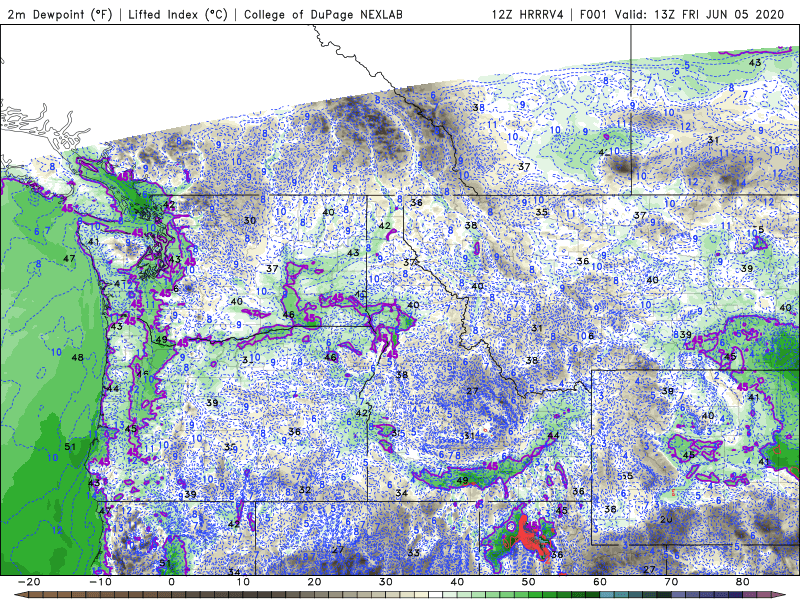800x600 pixels.
Task: Click the 10 tick label on color scale
Action: click(x=243, y=582)
